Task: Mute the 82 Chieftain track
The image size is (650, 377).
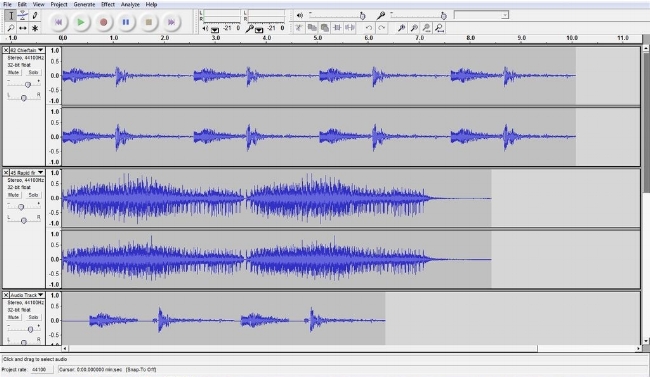Action: click(13, 72)
